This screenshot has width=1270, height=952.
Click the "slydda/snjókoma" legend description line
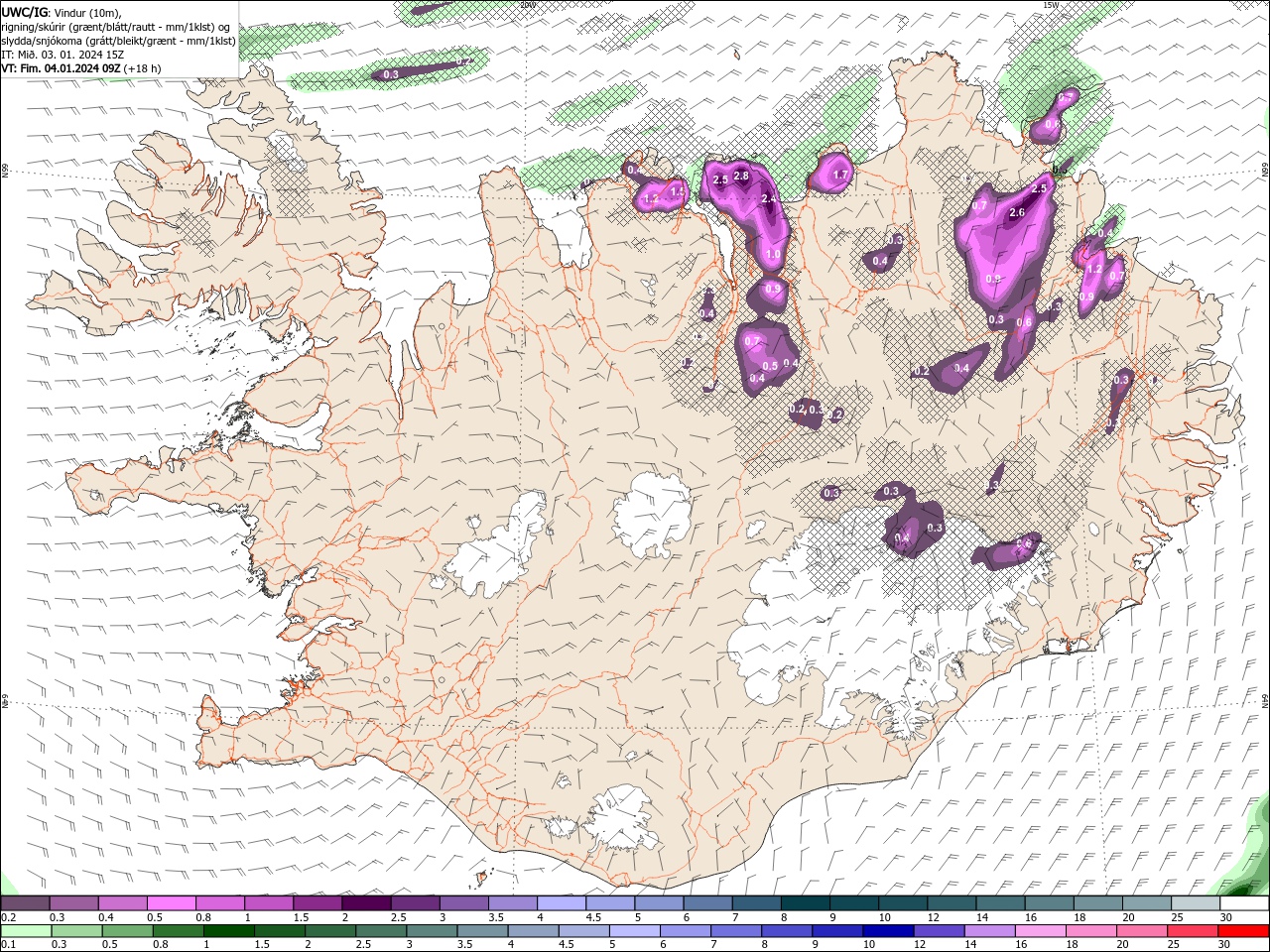[x=118, y=41]
